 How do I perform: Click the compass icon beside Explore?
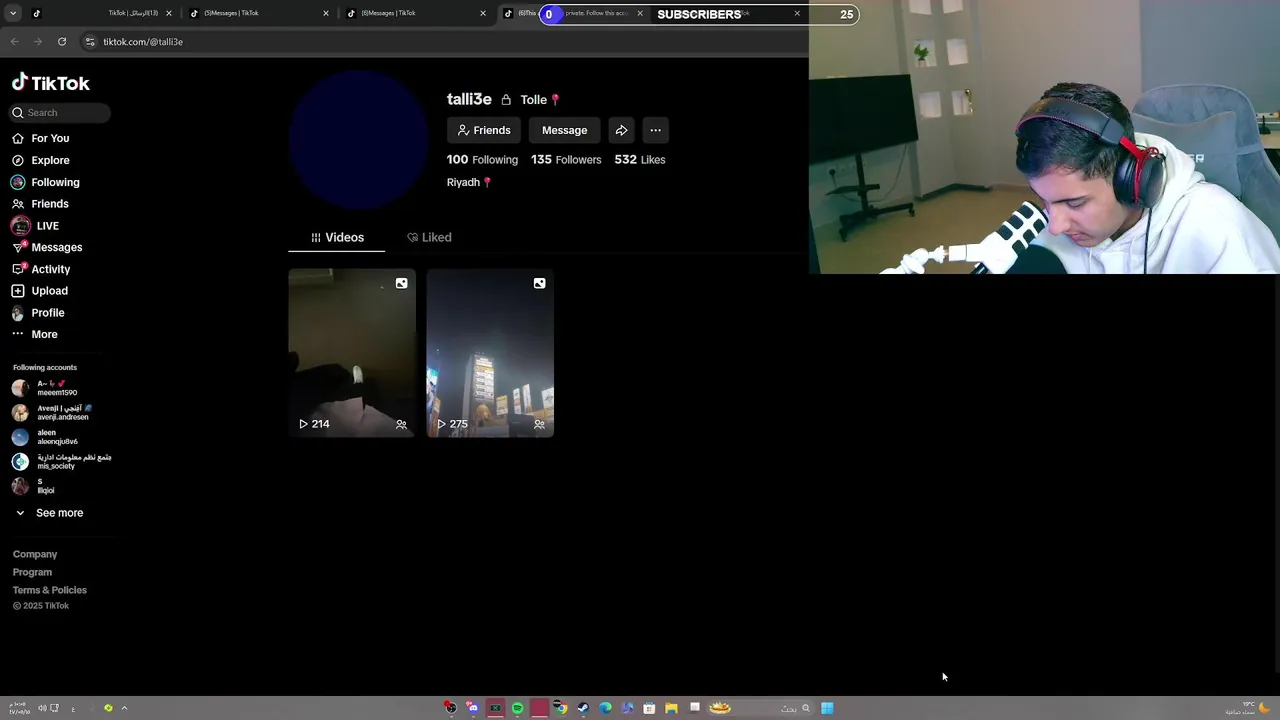point(18,160)
